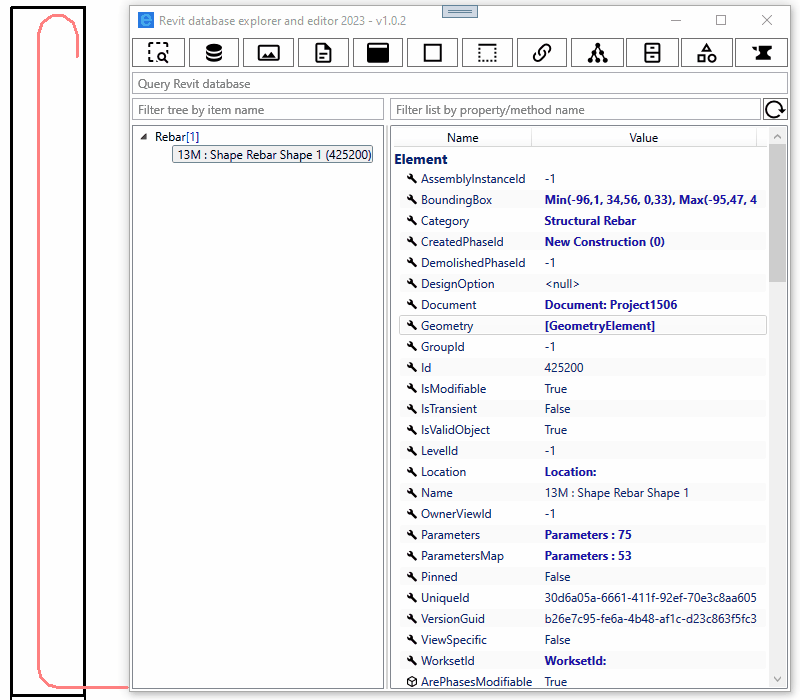
Task: Focus the Filter list by property/method name box
Action: point(575,110)
